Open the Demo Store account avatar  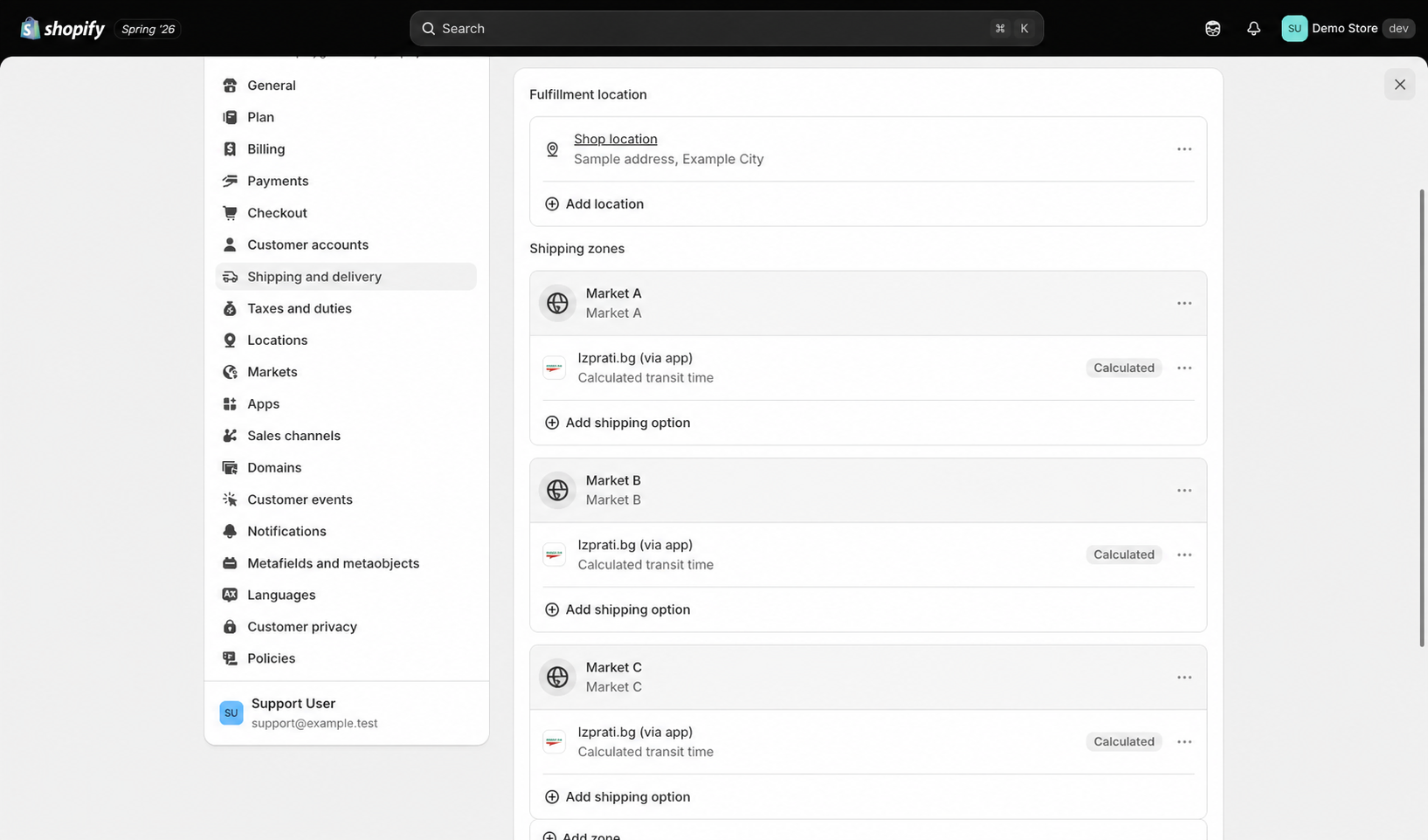(1293, 29)
